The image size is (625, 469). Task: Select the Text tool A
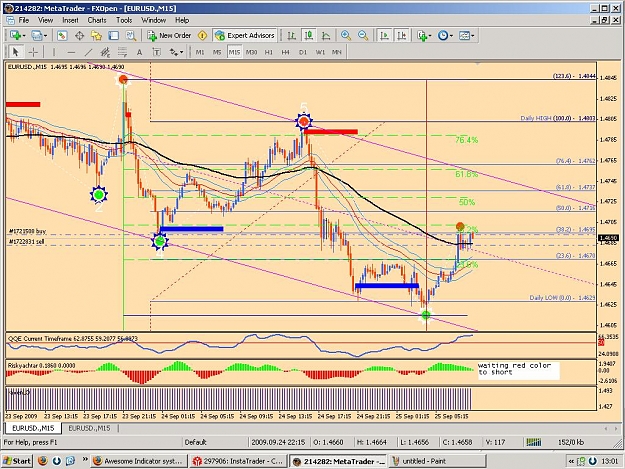click(x=139, y=52)
